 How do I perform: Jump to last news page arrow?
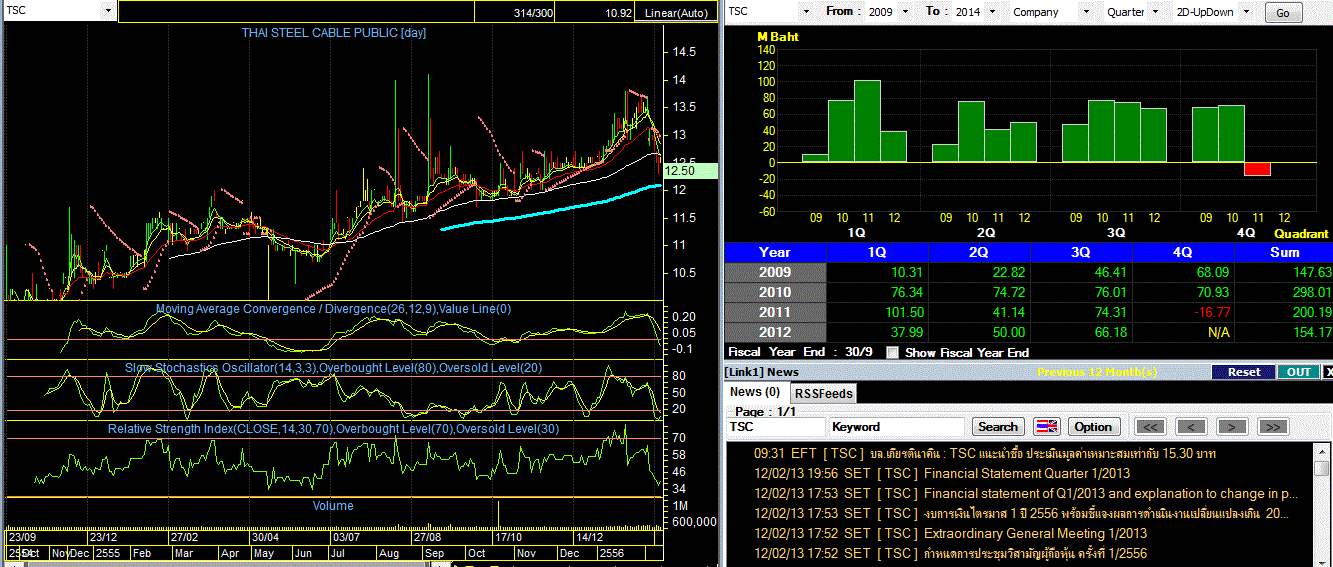pyautogui.click(x=1271, y=427)
